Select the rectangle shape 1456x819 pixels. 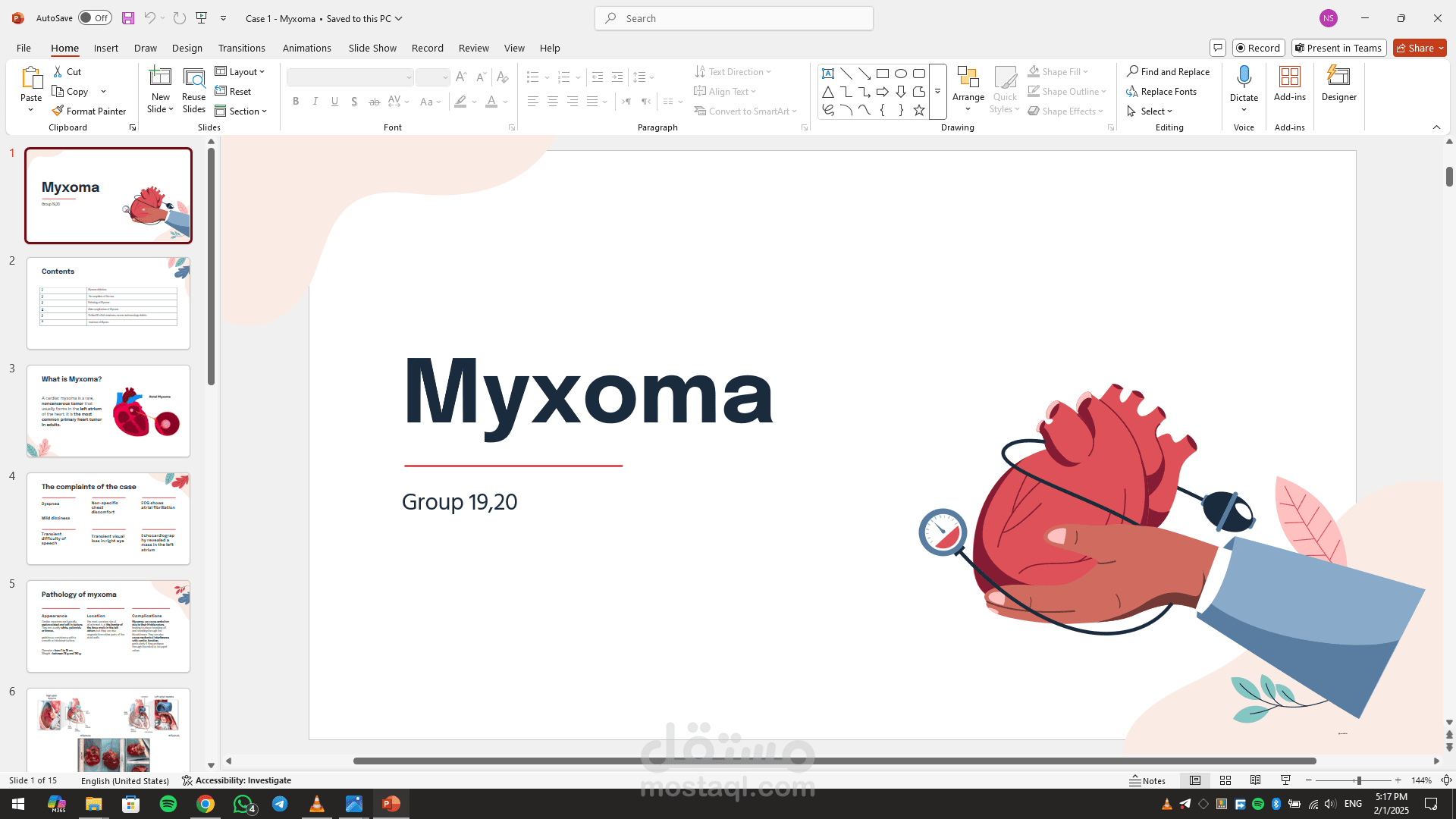(x=883, y=74)
